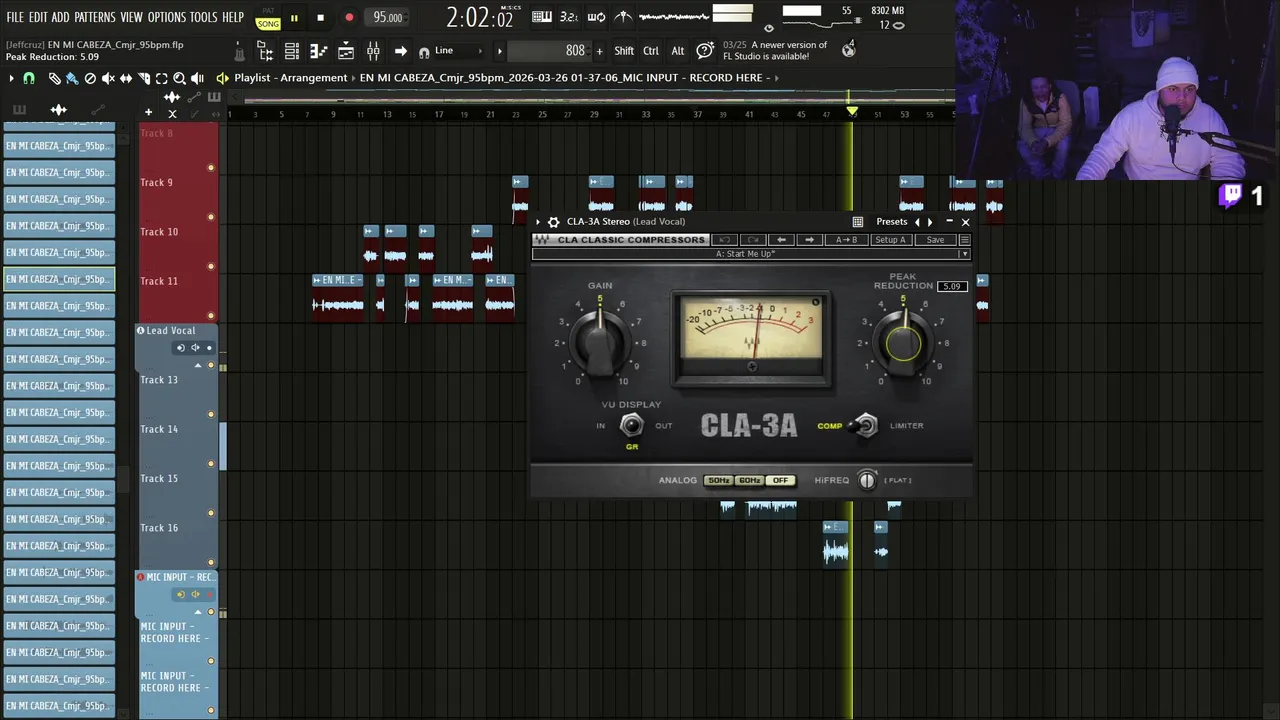This screenshot has width=1280, height=720.
Task: Open the 808 pattern selector
Action: [x=547, y=51]
